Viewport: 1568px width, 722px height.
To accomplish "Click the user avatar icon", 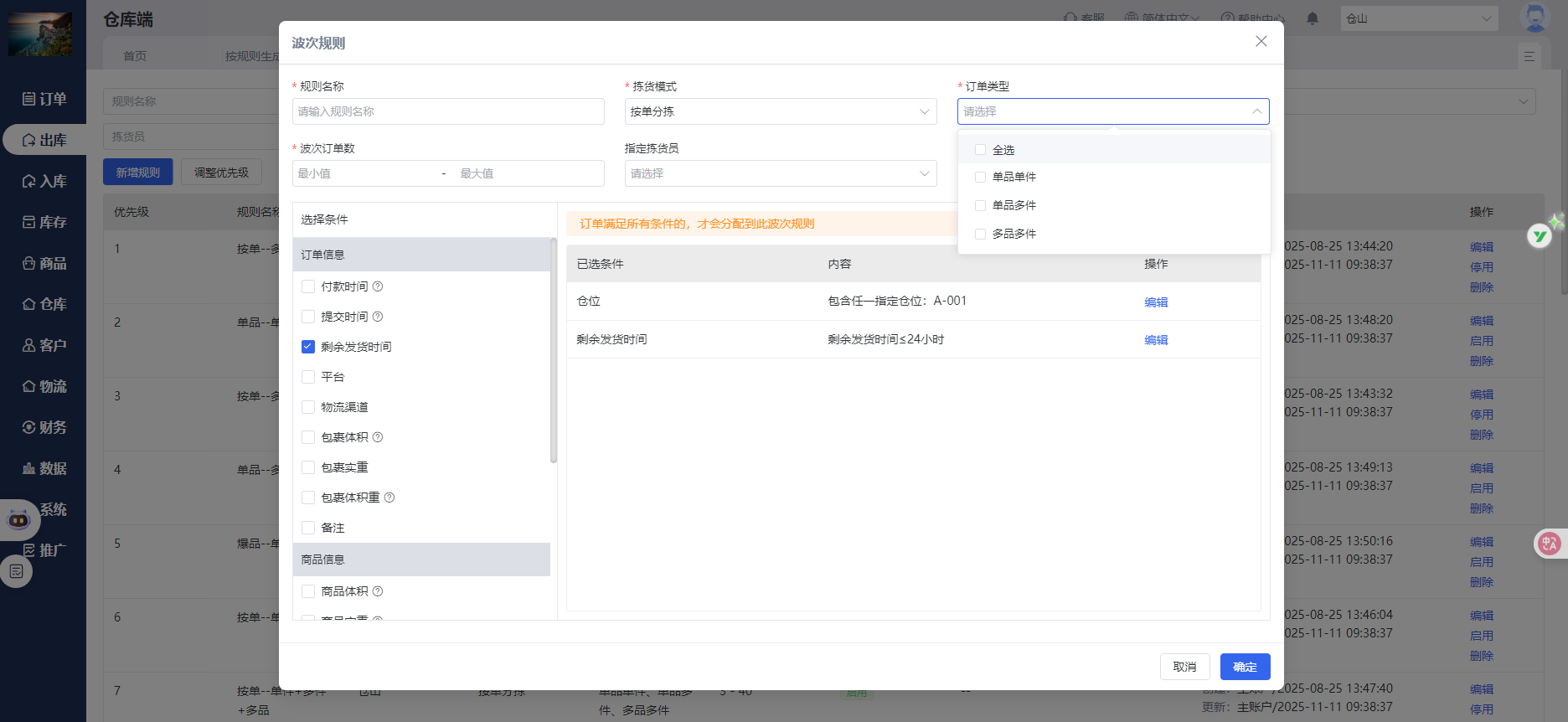I will pyautogui.click(x=1534, y=18).
